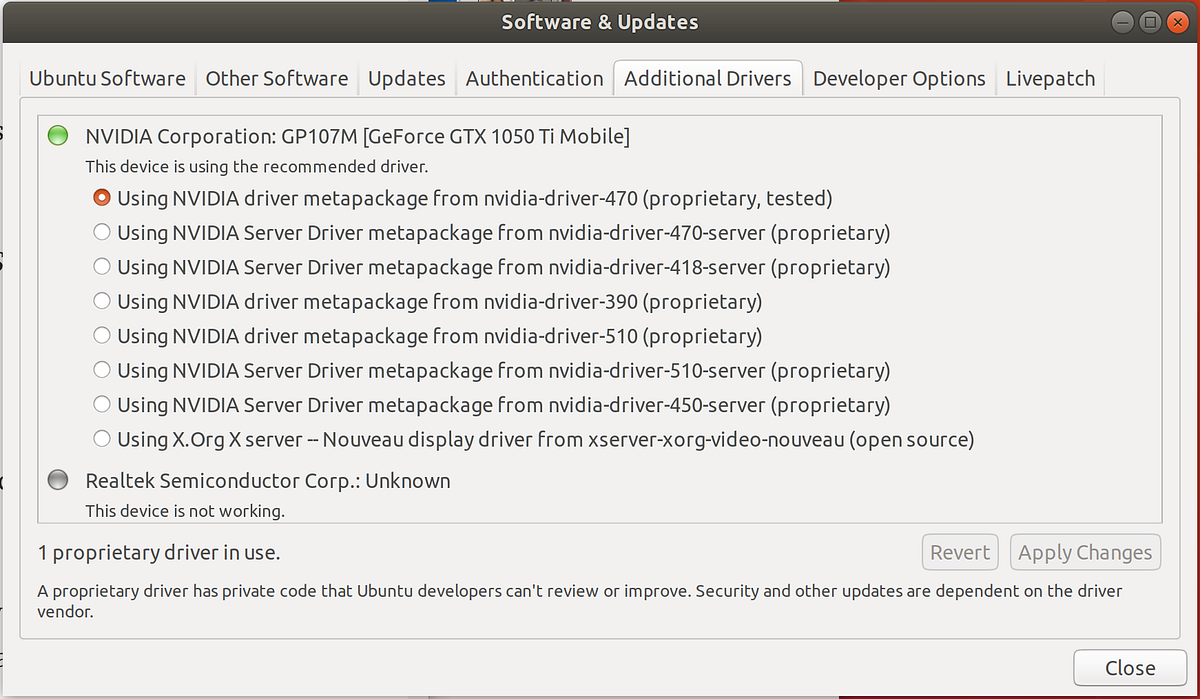Select the nvidia-driver-470 proprietary tested driver
The image size is (1200, 699).
101,197
